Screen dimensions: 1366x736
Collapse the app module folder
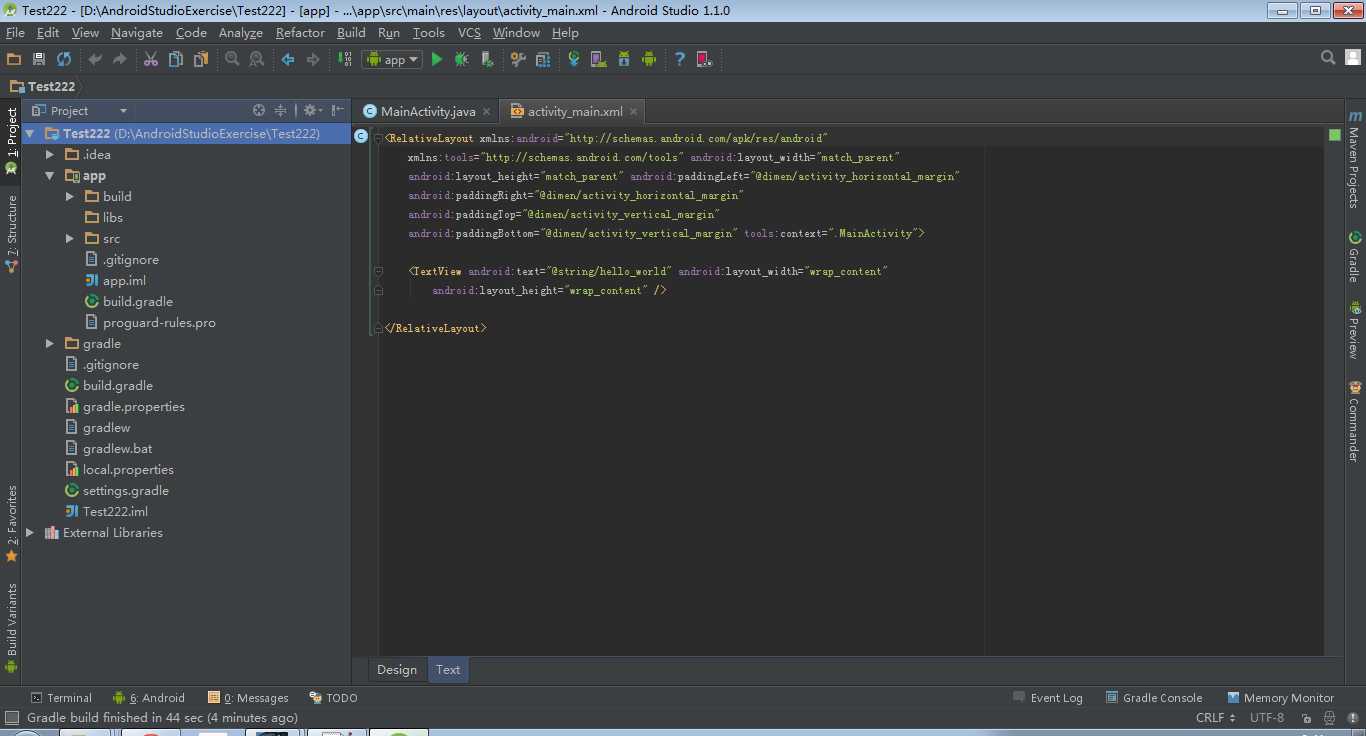[x=50, y=175]
